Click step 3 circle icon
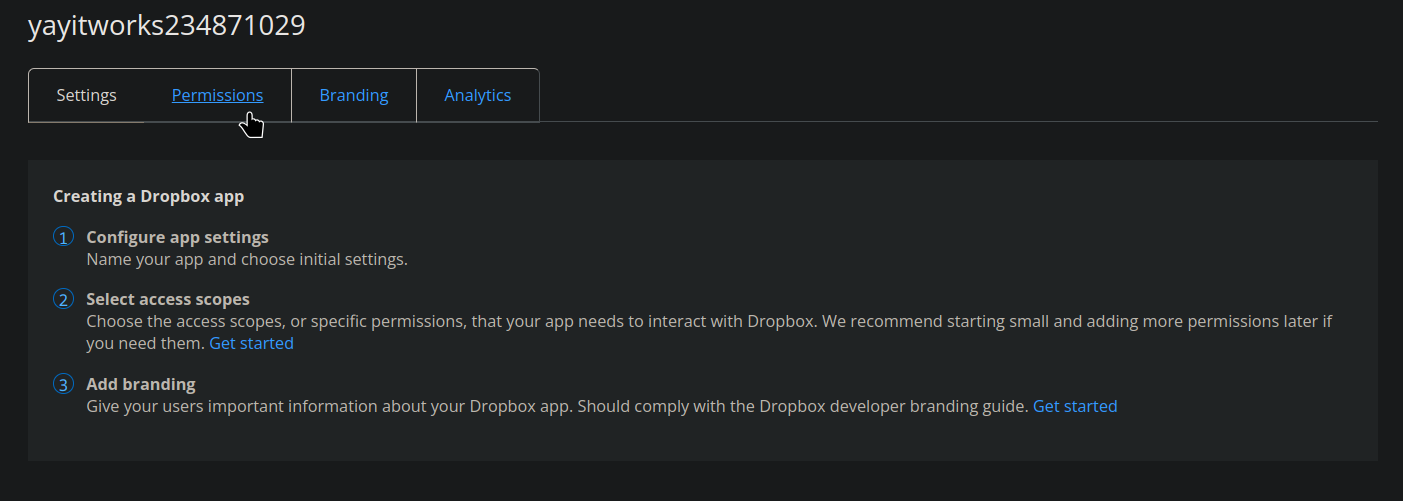 64,384
